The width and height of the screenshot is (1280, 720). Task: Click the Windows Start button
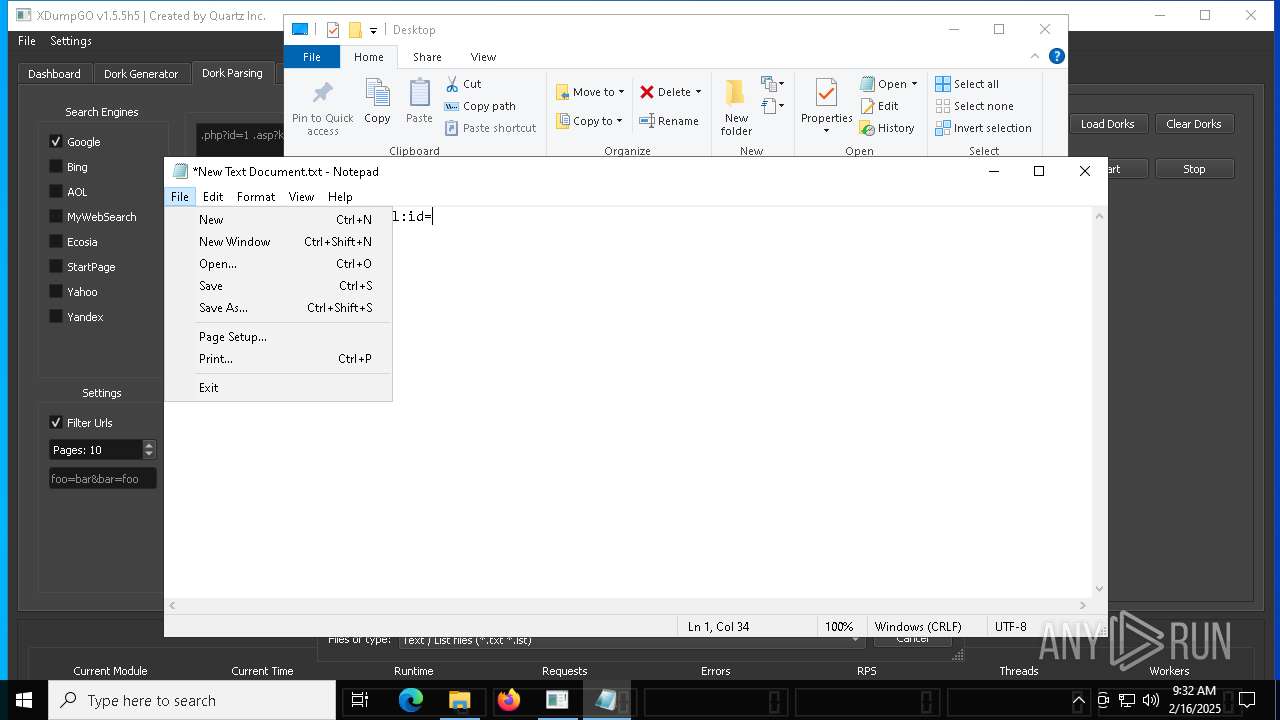pyautogui.click(x=24, y=700)
